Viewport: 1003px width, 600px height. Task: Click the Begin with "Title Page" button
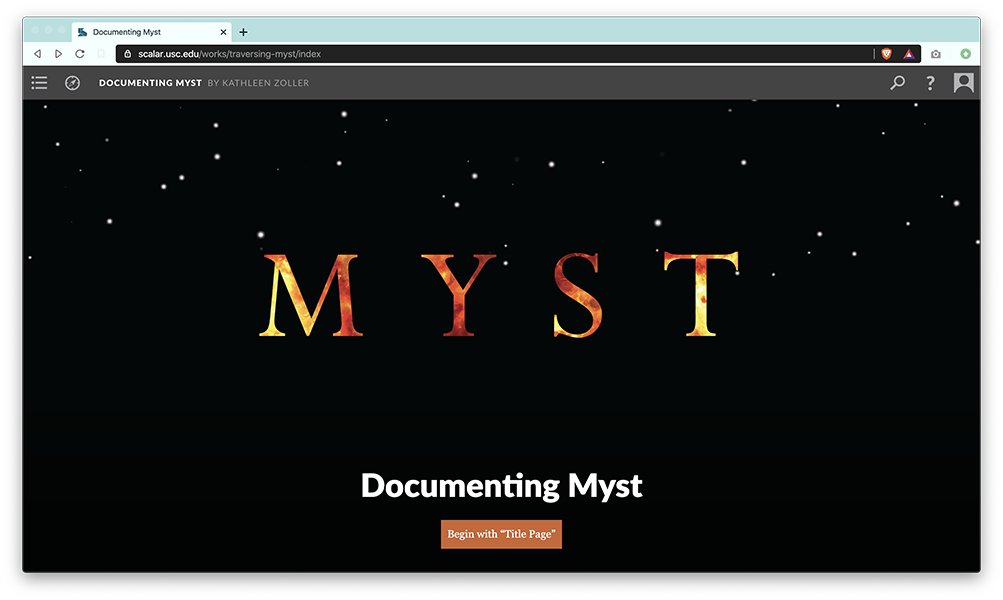click(x=502, y=534)
